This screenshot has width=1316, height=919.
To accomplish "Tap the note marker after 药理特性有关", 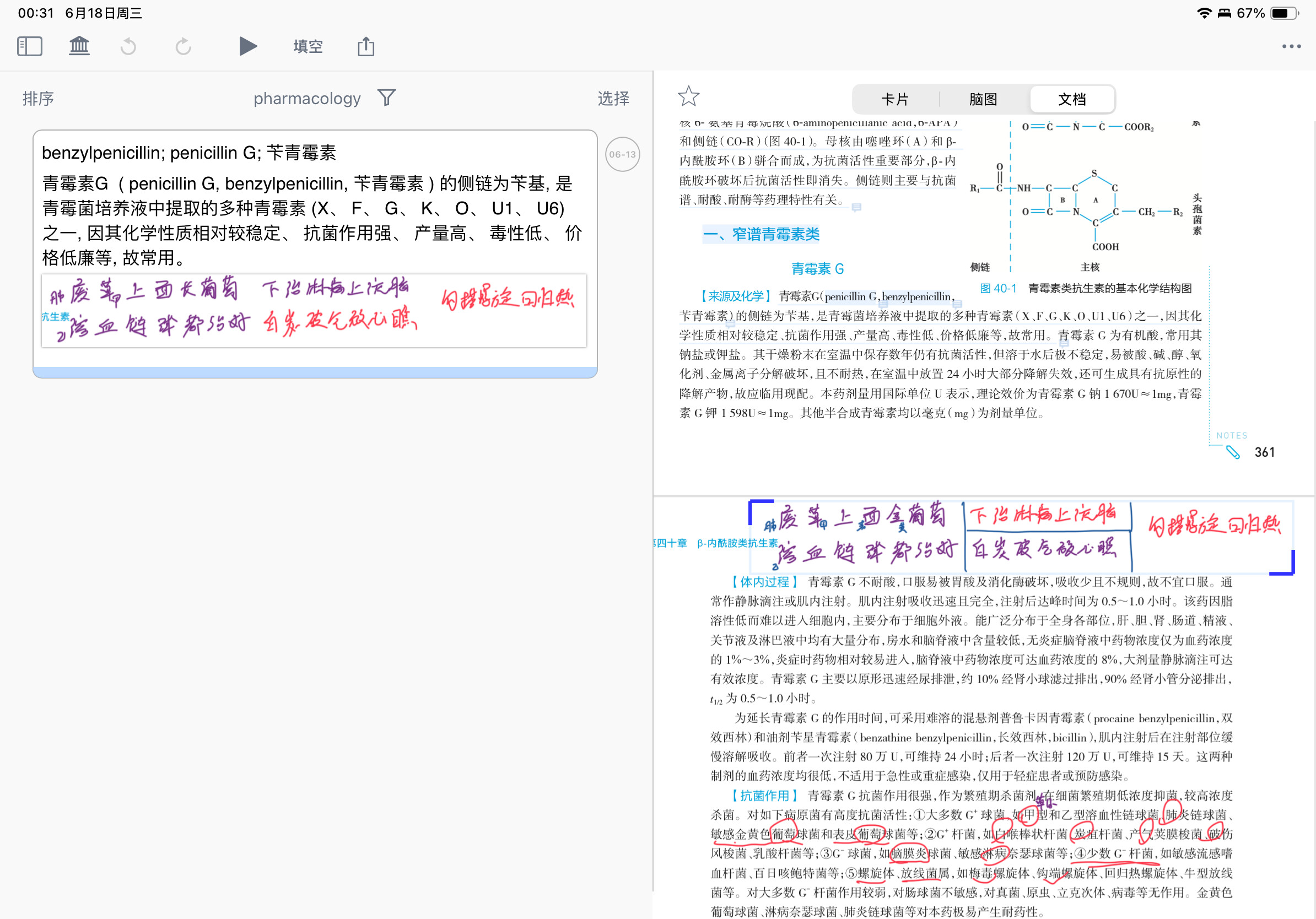I will pyautogui.click(x=856, y=207).
